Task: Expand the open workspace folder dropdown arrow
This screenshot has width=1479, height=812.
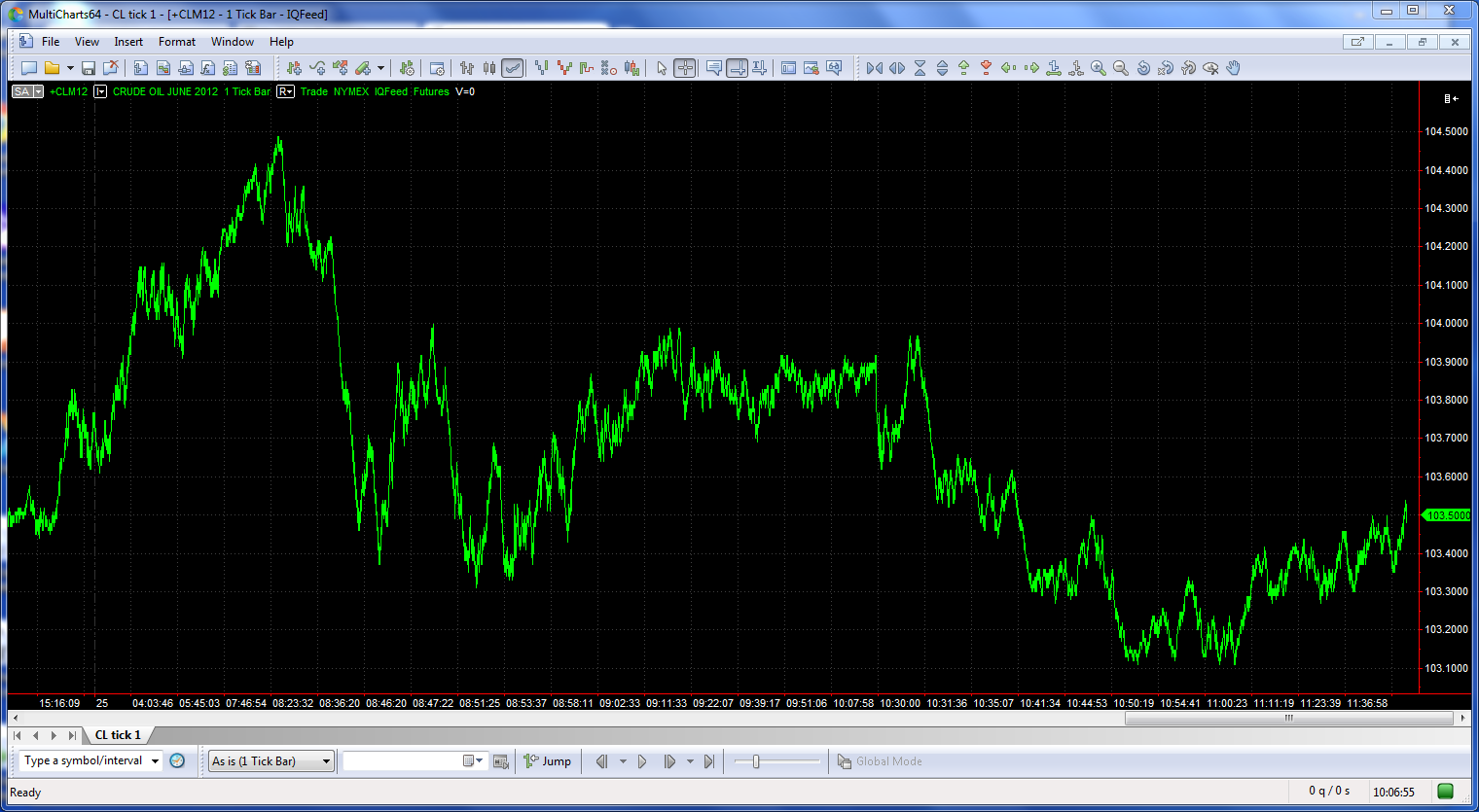Action: 70,68
